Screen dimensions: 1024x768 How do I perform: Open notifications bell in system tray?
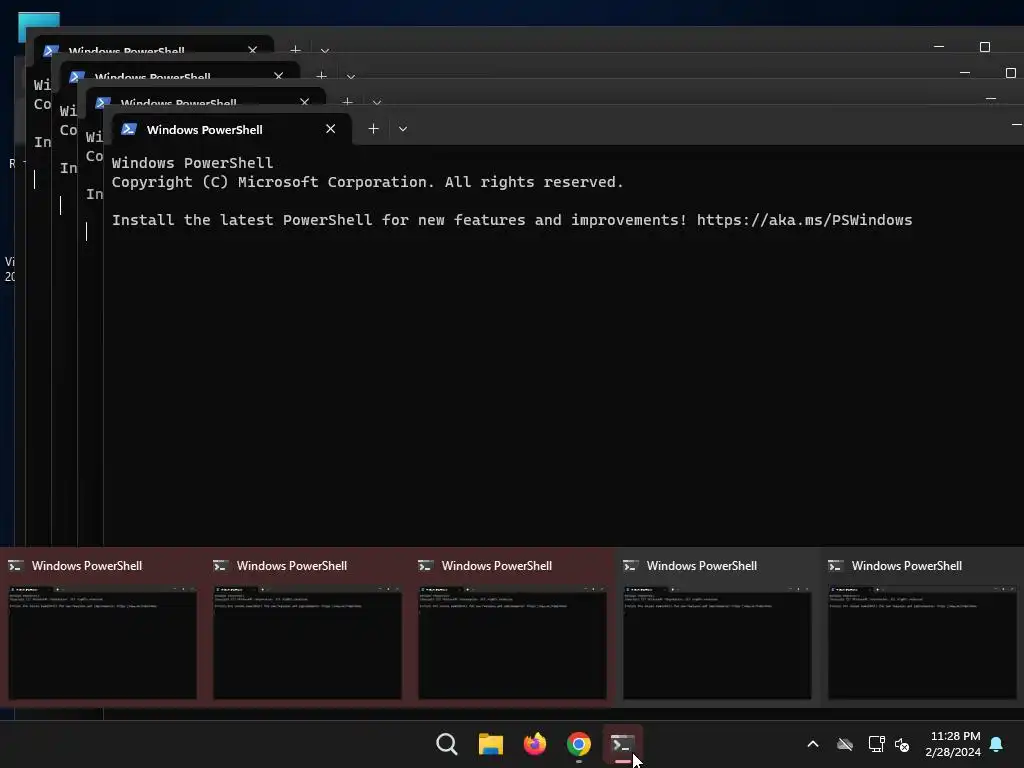pos(997,744)
